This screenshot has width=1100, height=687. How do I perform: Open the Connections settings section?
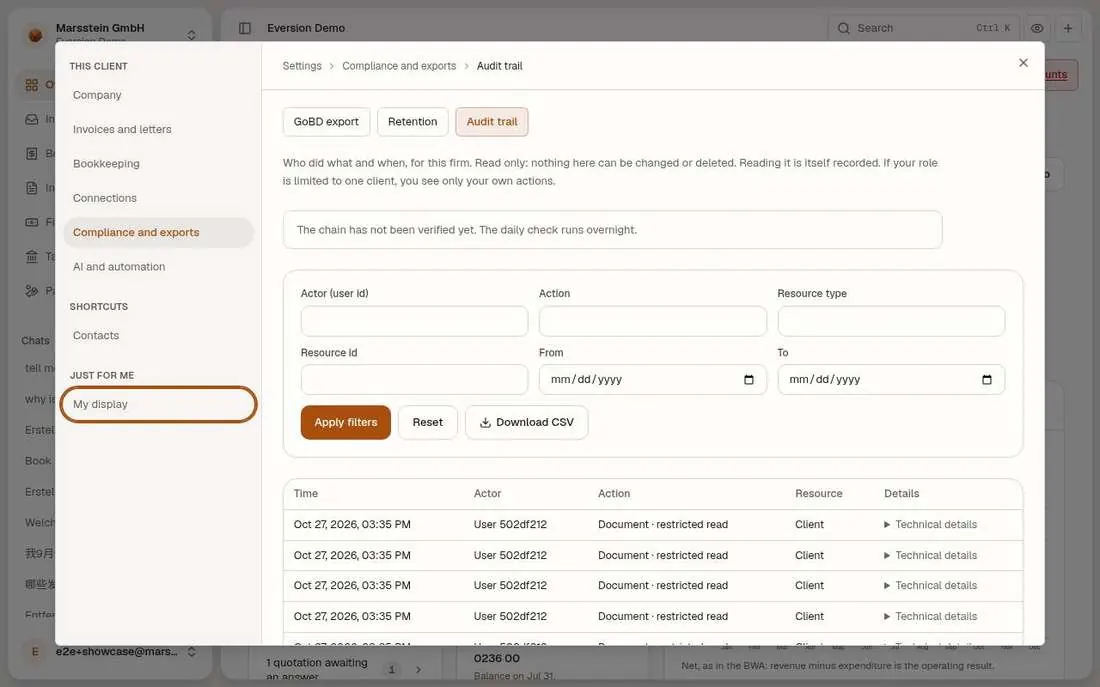pos(159,198)
